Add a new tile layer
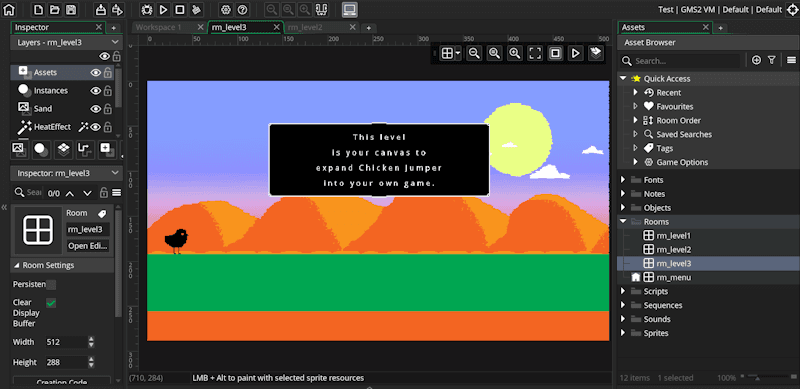This screenshot has width=800, height=389. 63,149
